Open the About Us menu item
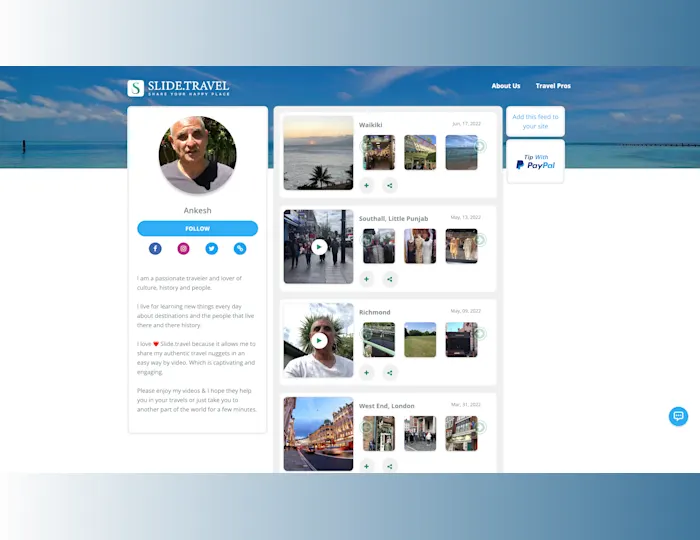 [x=506, y=86]
